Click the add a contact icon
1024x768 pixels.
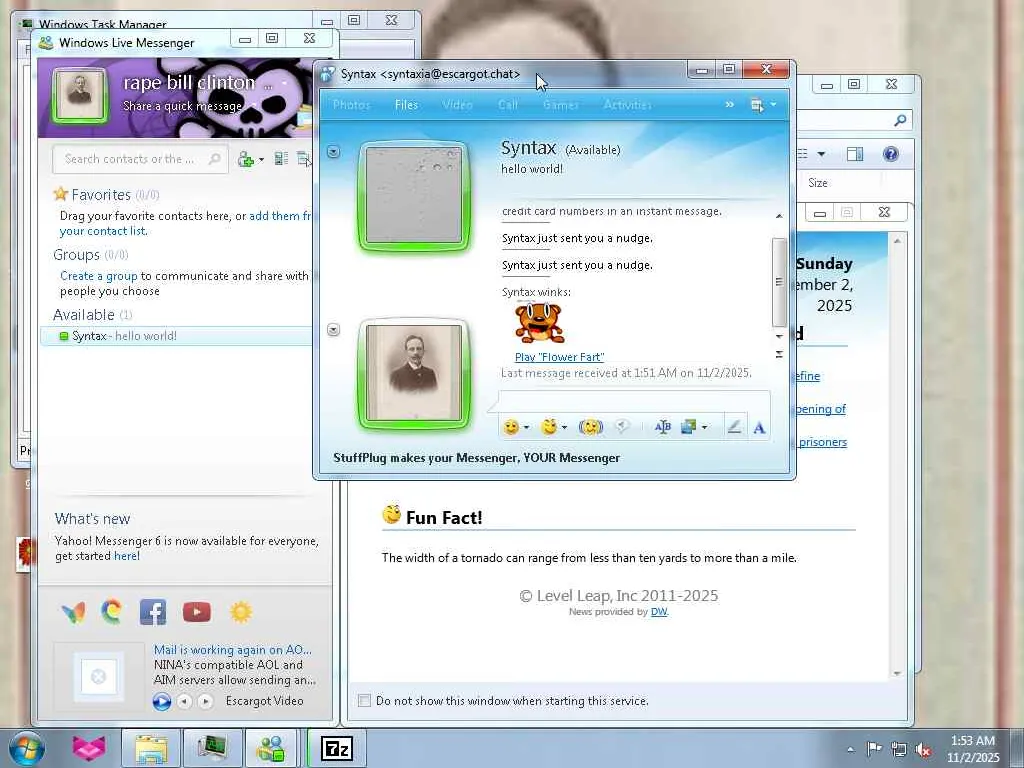tap(246, 159)
